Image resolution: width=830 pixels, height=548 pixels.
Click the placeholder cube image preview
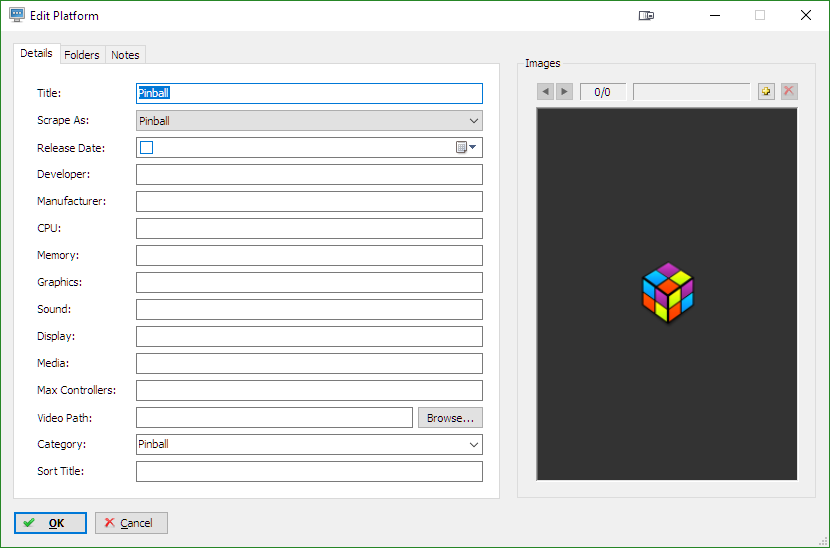click(667, 294)
